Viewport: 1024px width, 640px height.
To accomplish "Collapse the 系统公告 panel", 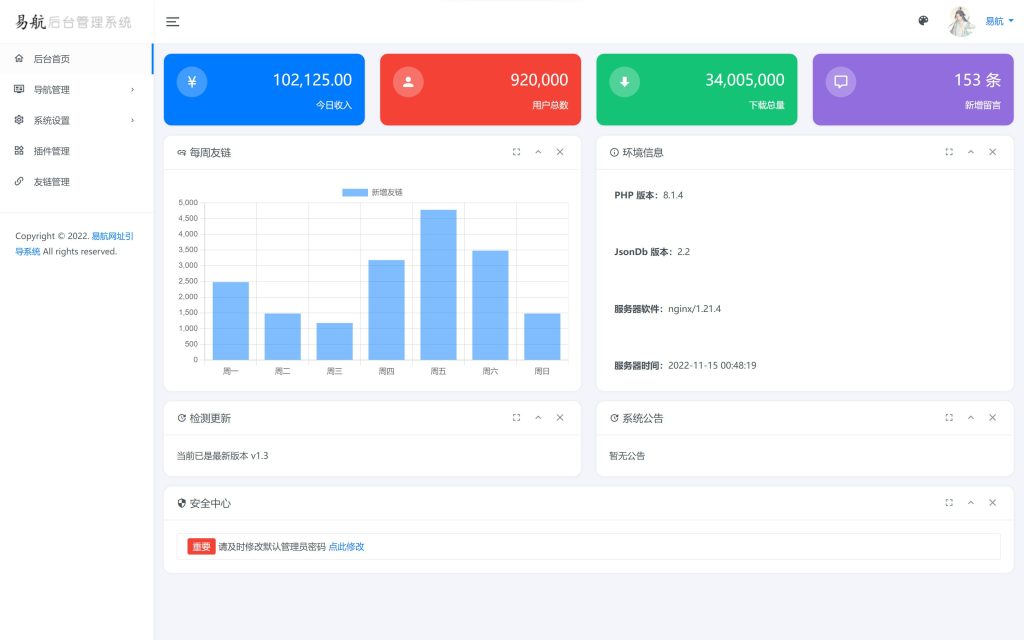I will click(970, 418).
